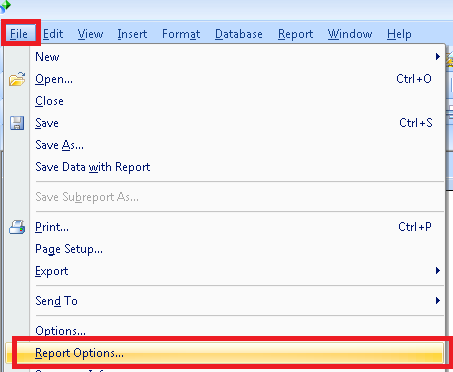This screenshot has height=372, width=453.
Task: Open Options... from File menu
Action: pos(225,330)
